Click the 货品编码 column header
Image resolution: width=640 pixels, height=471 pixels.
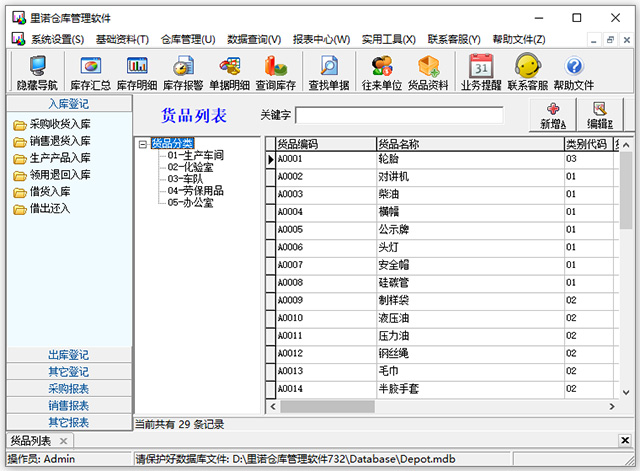pyautogui.click(x=326, y=144)
